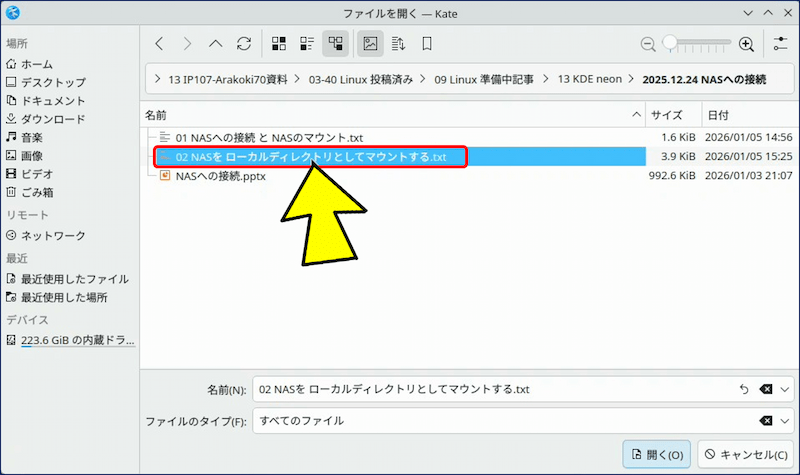Expand chevron after 13 KDE neon

click(x=632, y=79)
